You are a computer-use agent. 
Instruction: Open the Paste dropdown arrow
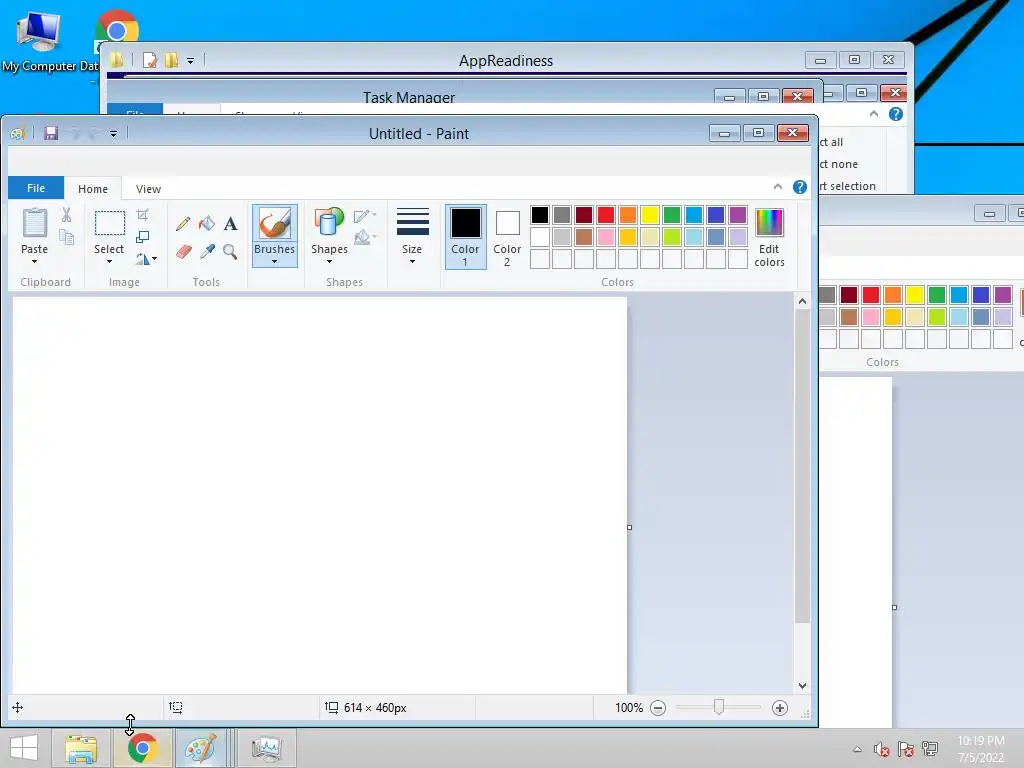(x=35, y=262)
